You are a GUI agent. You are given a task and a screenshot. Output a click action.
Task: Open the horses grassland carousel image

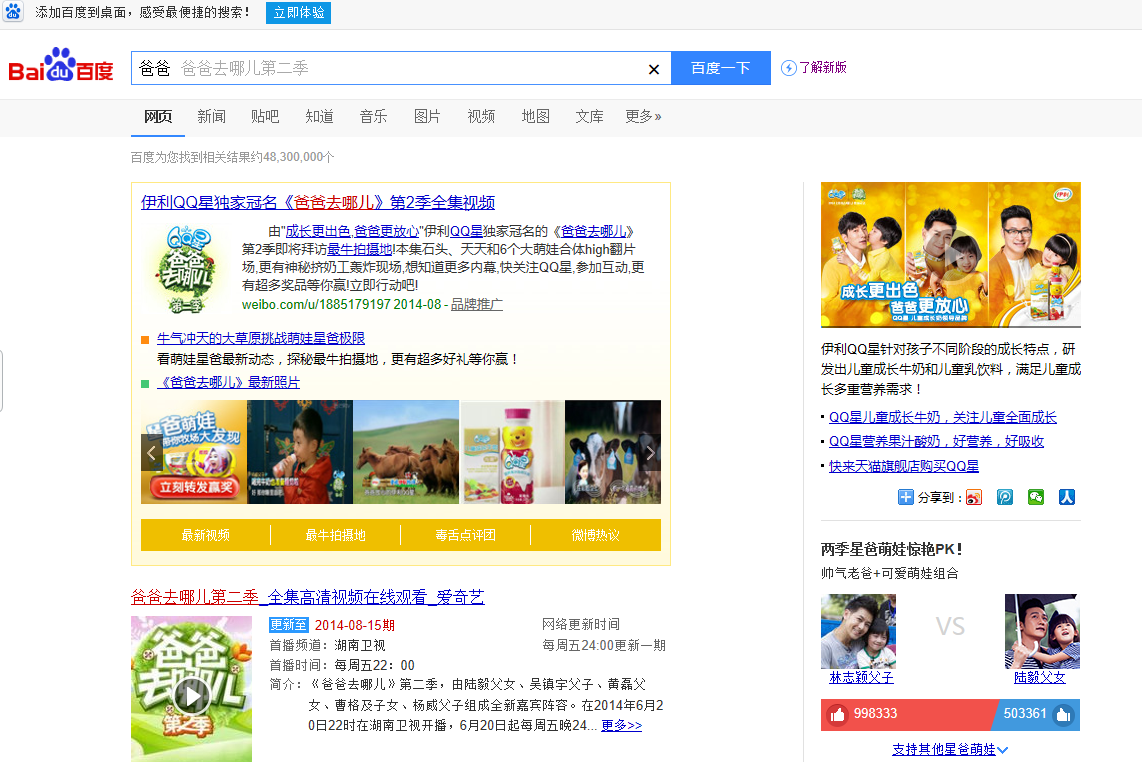click(x=406, y=452)
